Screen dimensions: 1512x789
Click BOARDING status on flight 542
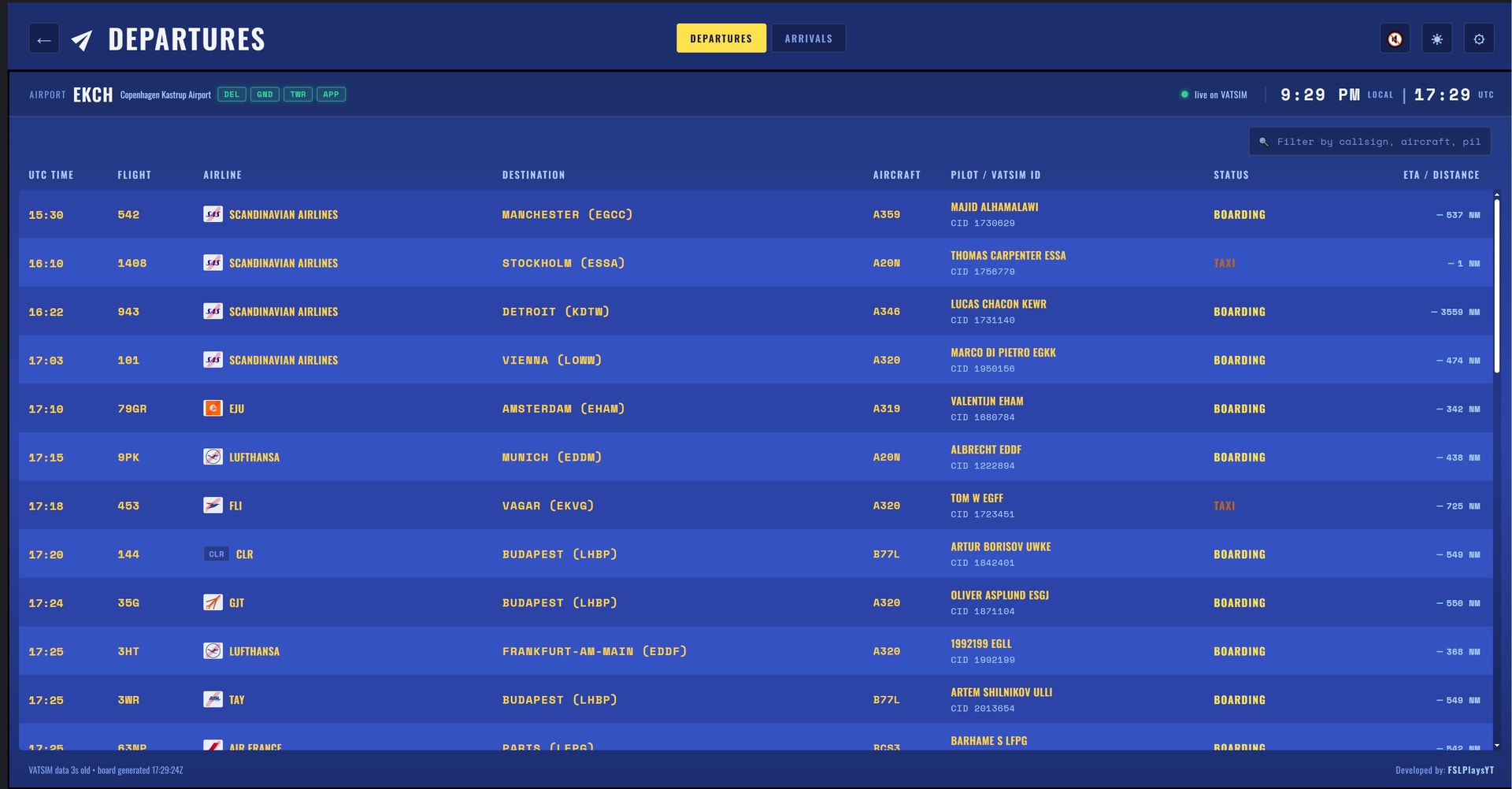[1240, 214]
